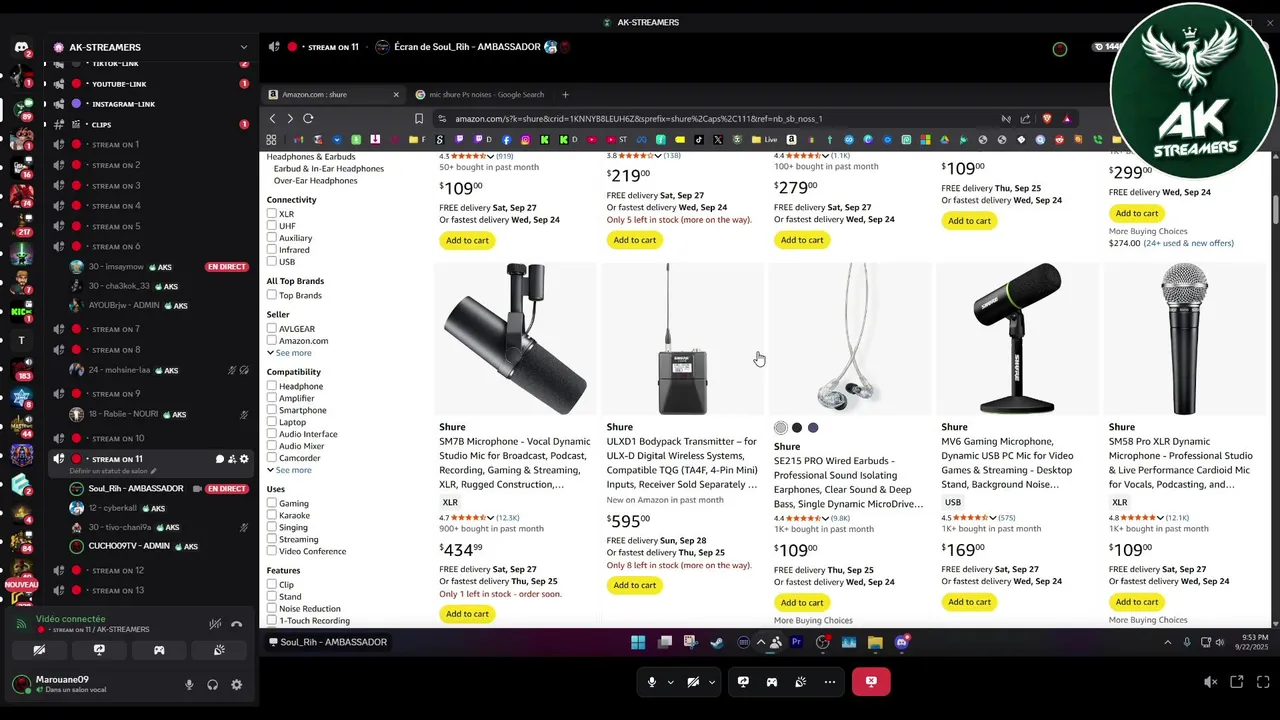Mute microphone next to Marouane09
The image size is (1280, 720).
(x=189, y=685)
